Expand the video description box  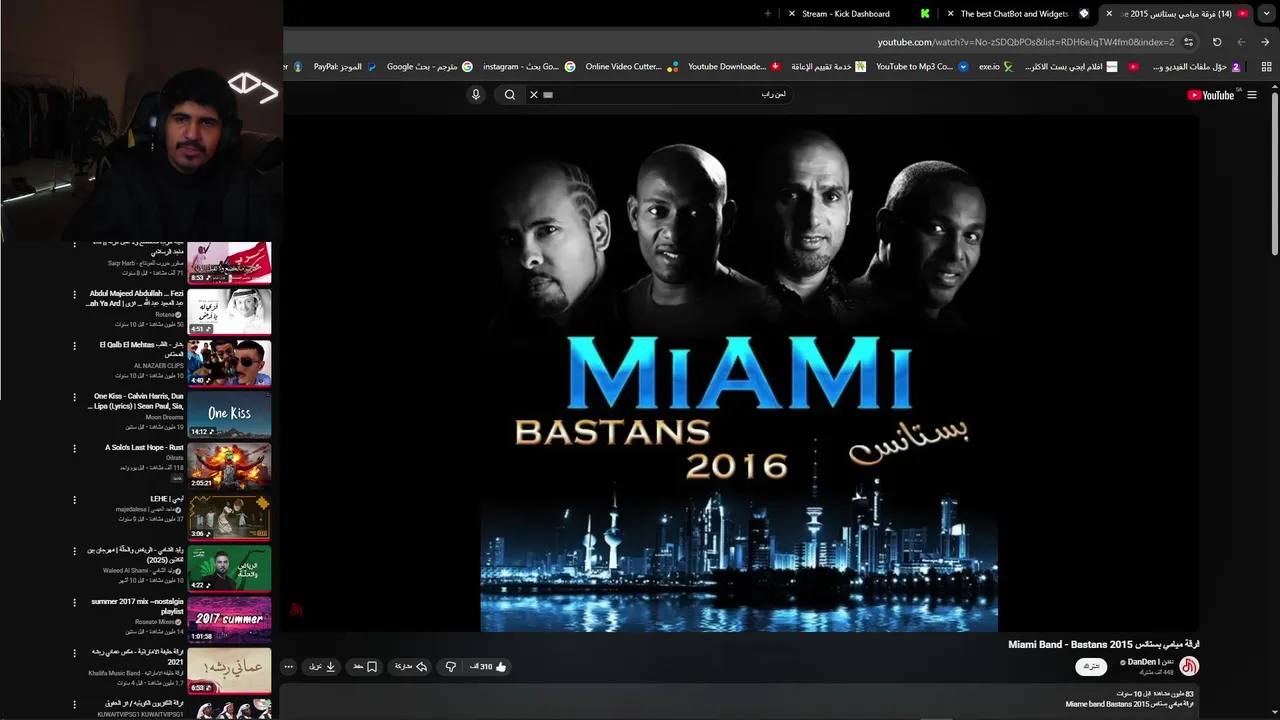coord(739,700)
